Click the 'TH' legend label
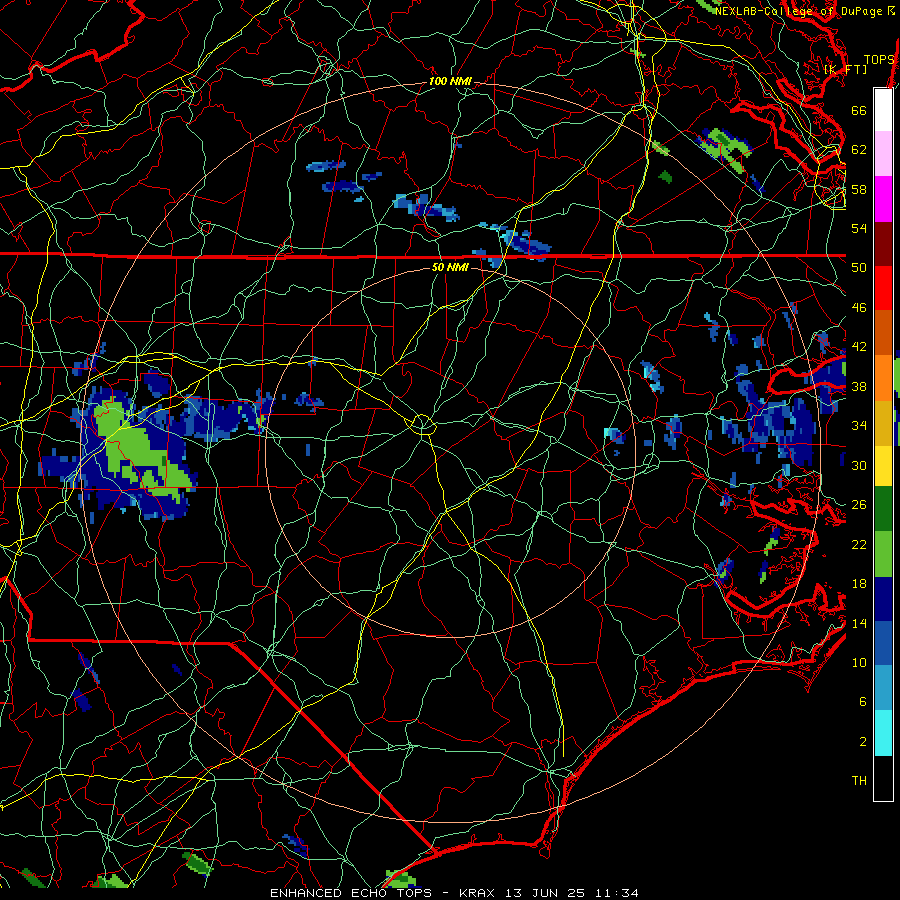Viewport: 900px width, 900px height. click(859, 781)
